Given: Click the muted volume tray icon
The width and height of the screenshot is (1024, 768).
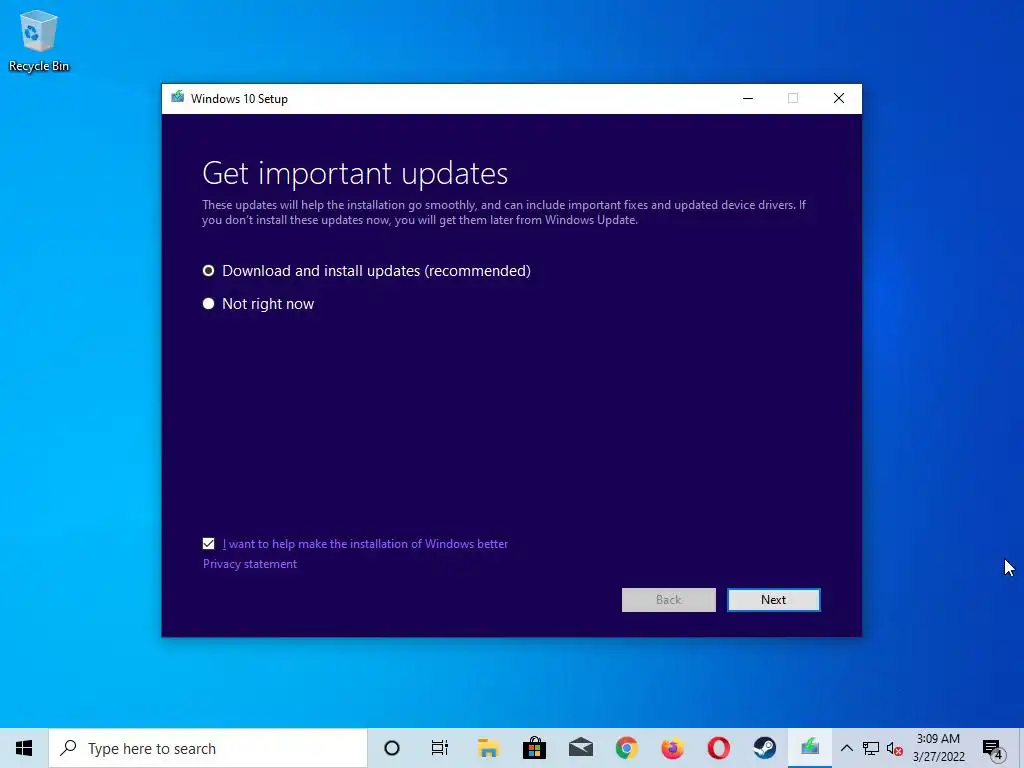Looking at the screenshot, I should coord(895,748).
